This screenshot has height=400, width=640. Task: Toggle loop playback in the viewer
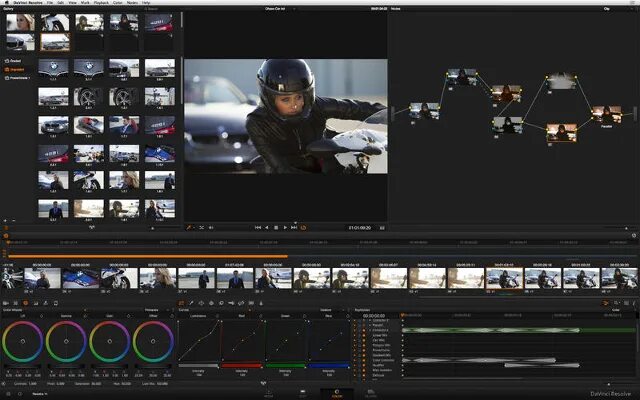(x=303, y=228)
